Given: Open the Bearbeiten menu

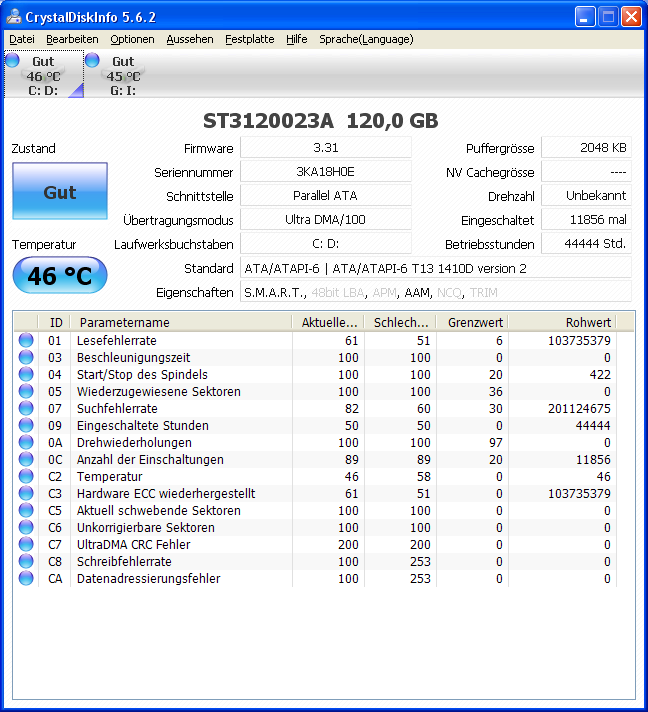Looking at the screenshot, I should point(72,40).
